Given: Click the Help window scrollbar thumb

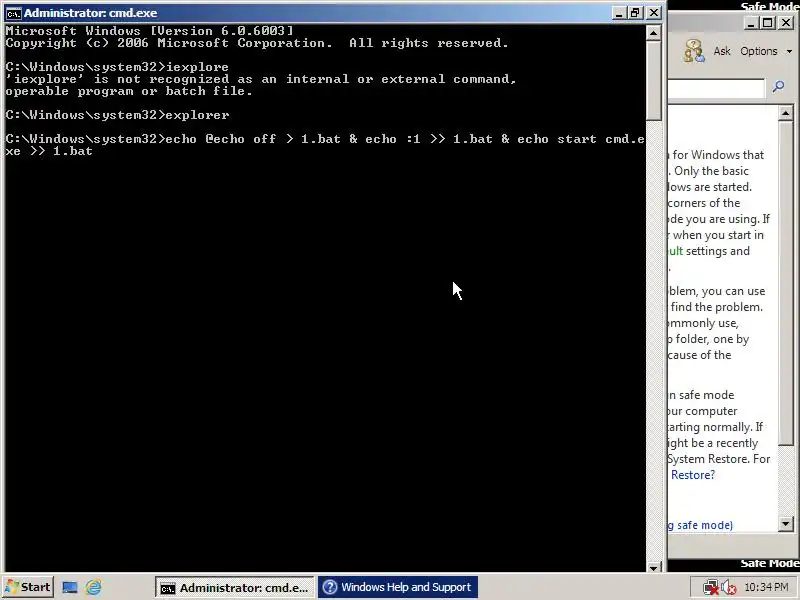Looking at the screenshot, I should coord(786,282).
